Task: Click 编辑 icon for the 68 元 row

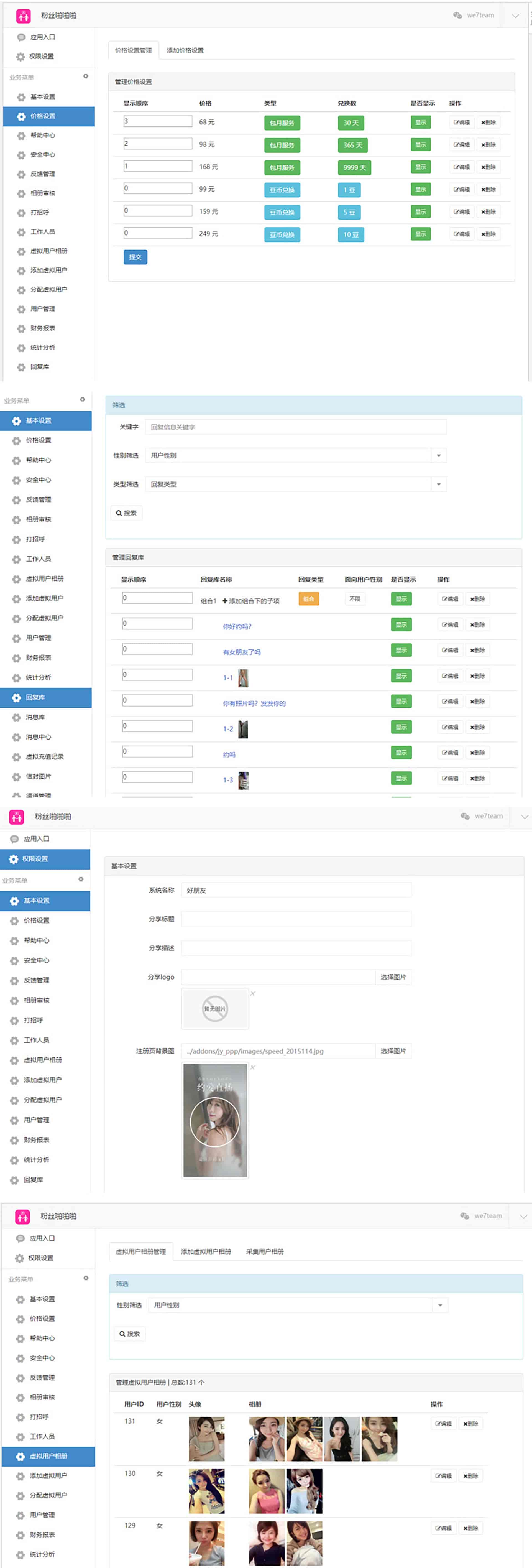Action: click(461, 122)
